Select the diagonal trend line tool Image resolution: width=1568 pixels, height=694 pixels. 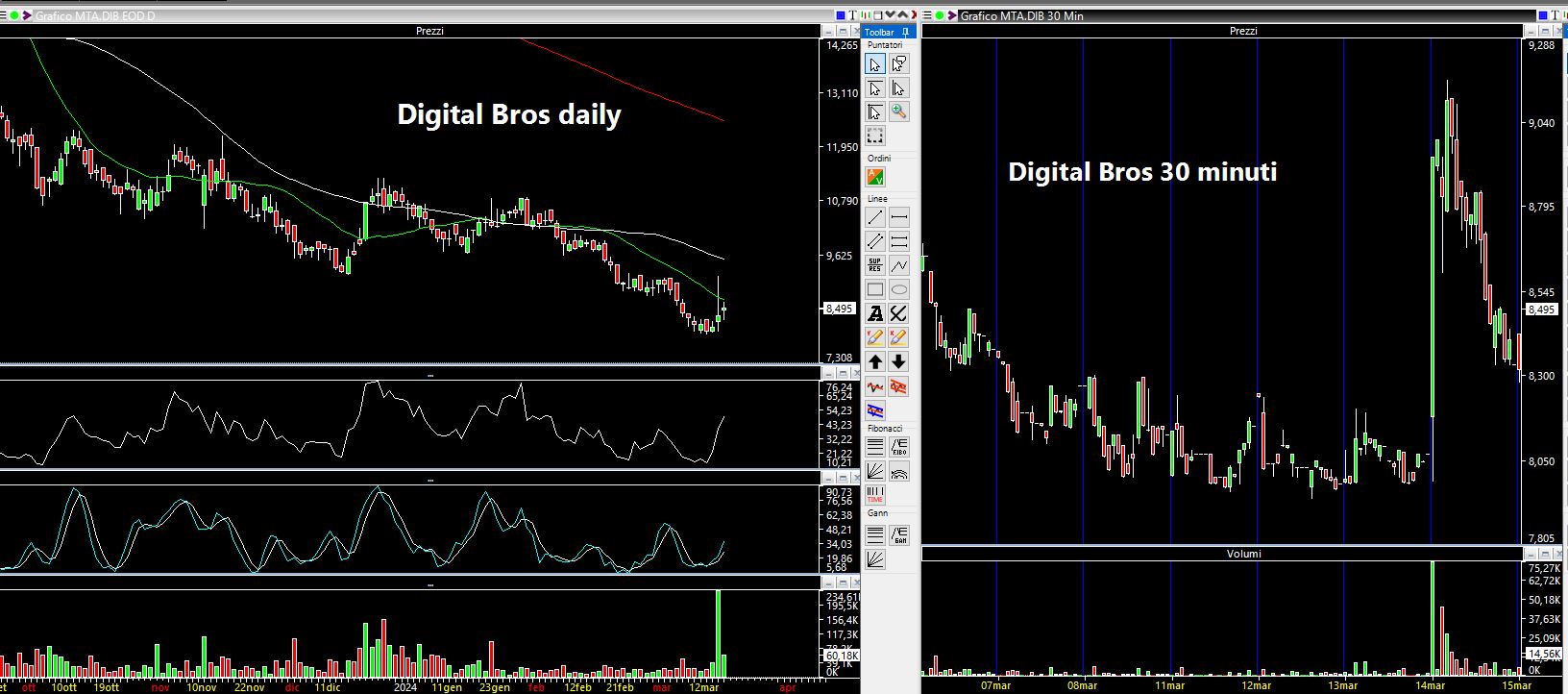click(875, 217)
